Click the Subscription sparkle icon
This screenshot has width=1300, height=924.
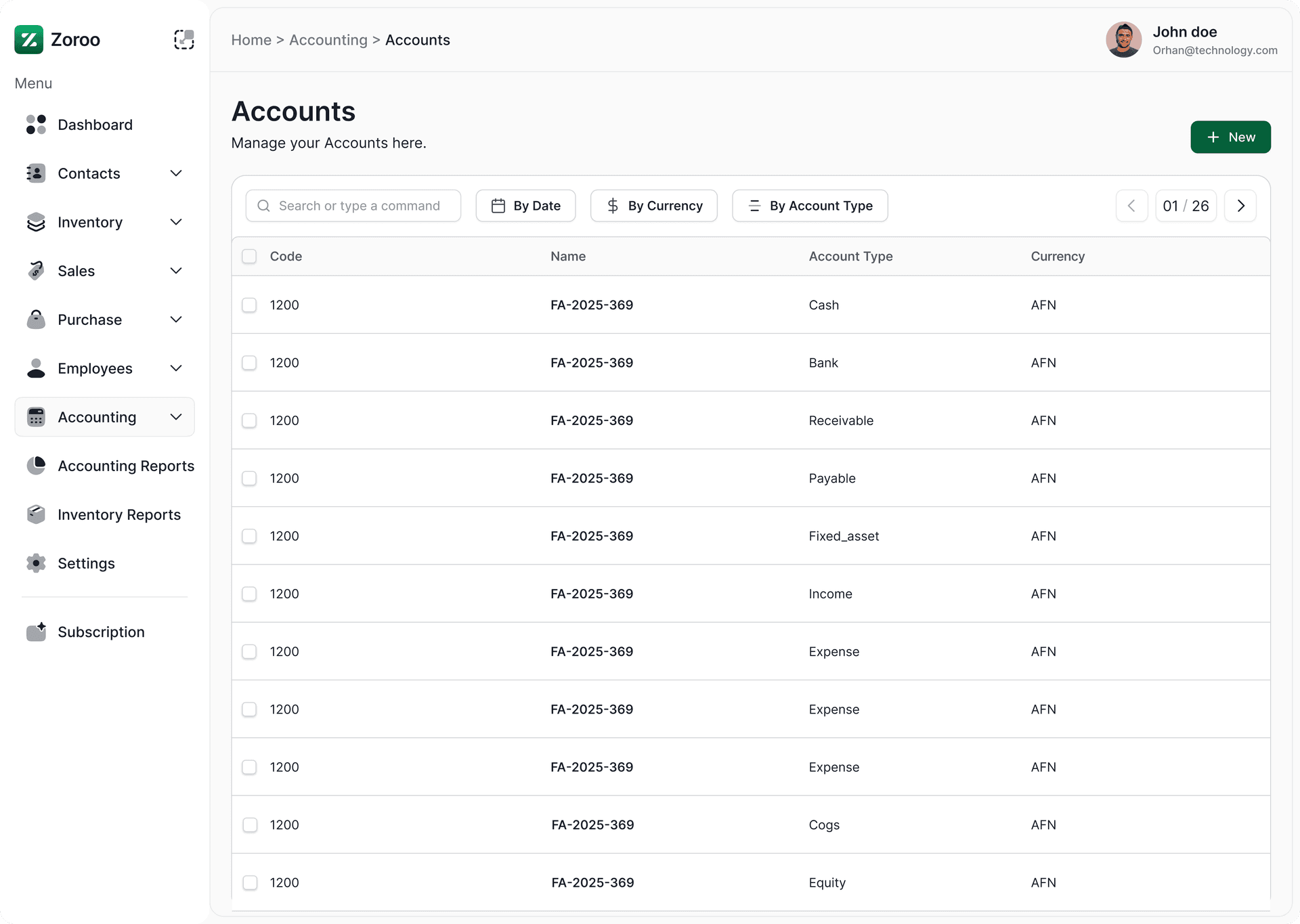coord(36,632)
